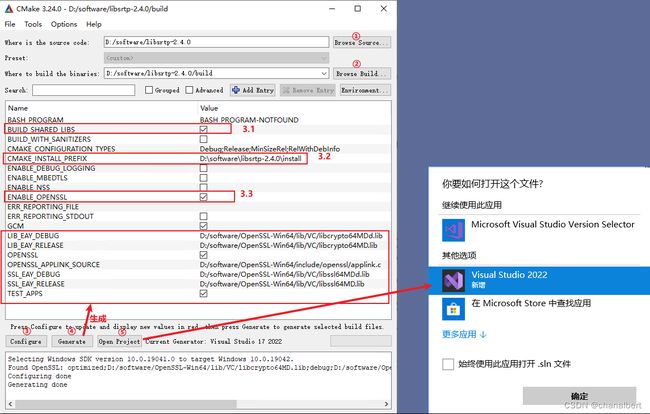Image resolution: width=650 pixels, height=414 pixels.
Task: Select the ERR_REPORTING_FILE row
Action: (198, 207)
